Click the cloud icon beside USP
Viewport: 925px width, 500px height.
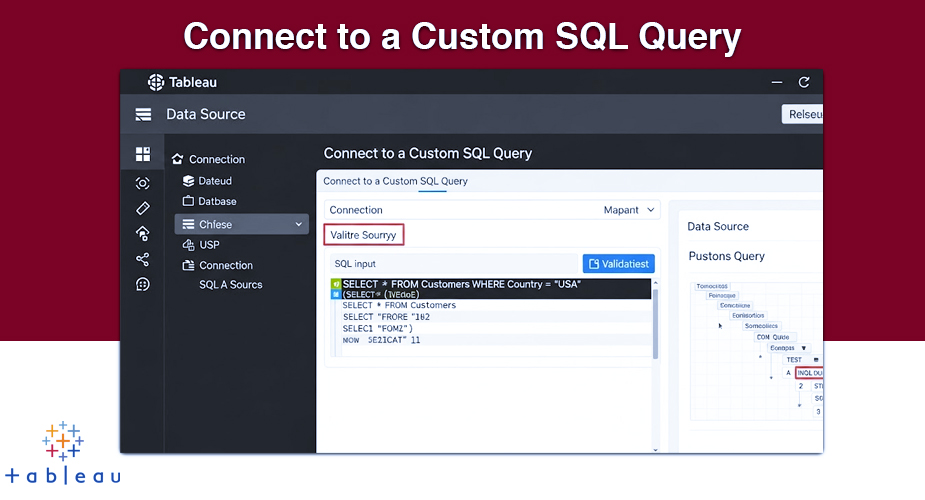click(188, 245)
